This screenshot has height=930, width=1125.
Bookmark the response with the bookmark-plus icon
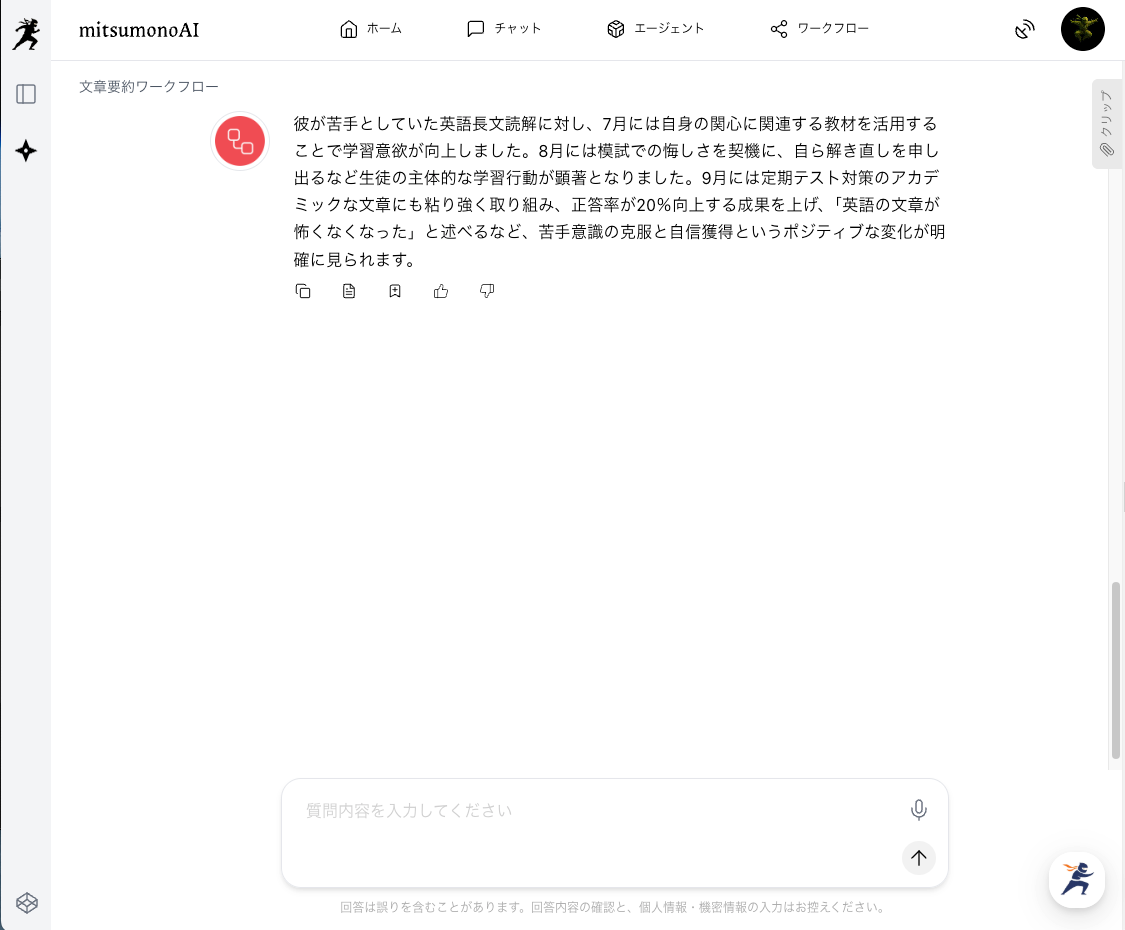(x=395, y=291)
